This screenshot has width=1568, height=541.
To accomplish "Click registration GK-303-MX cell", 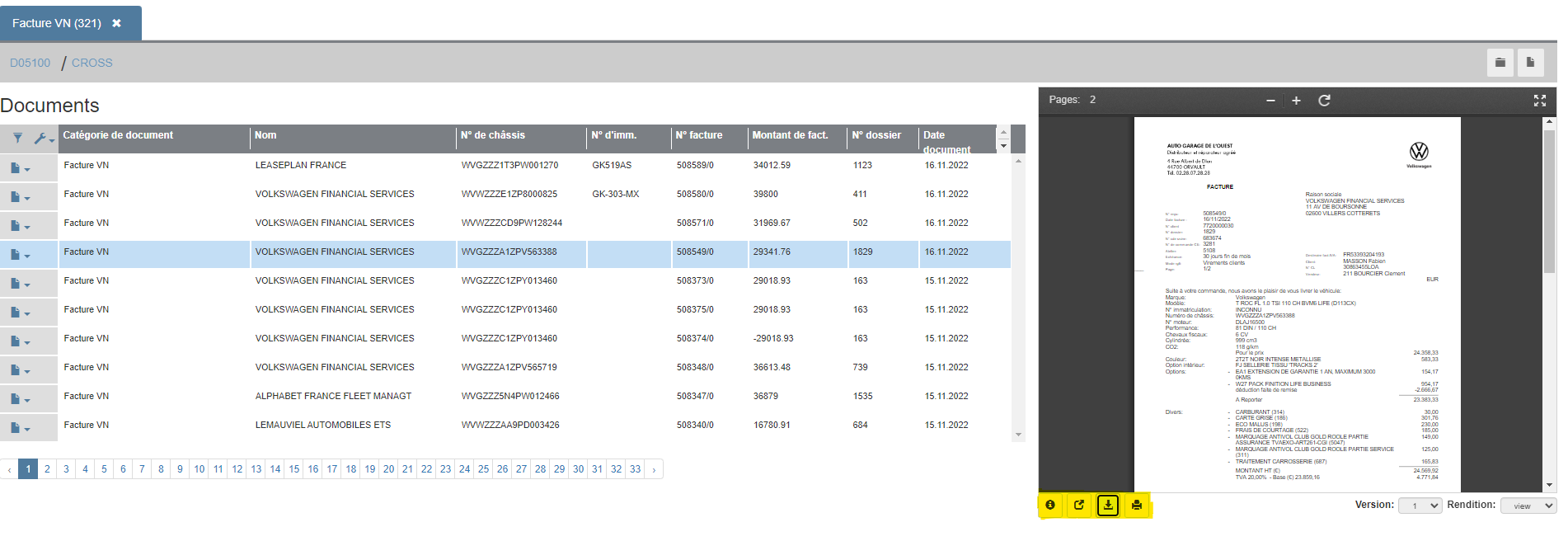I will pos(629,195).
